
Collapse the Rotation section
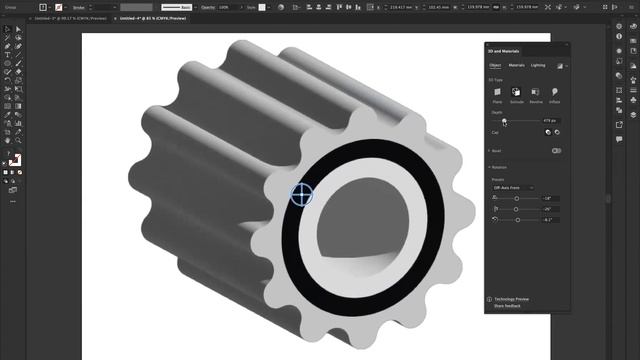(x=489, y=167)
